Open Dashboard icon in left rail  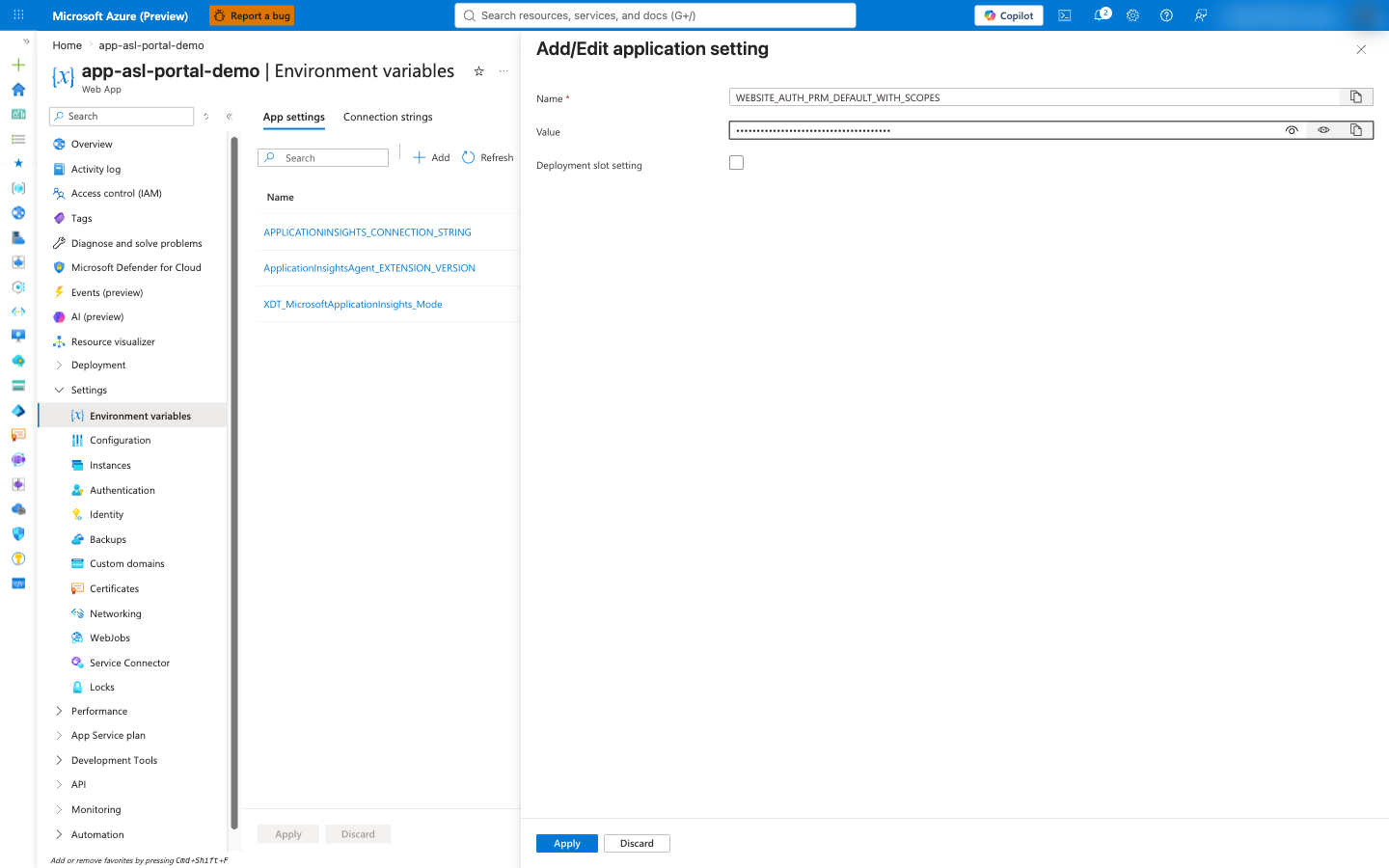click(18, 114)
